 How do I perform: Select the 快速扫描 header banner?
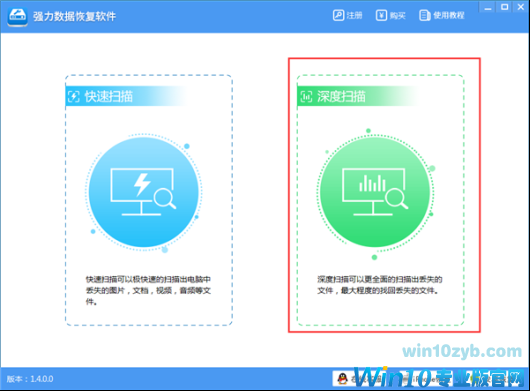[125, 96]
